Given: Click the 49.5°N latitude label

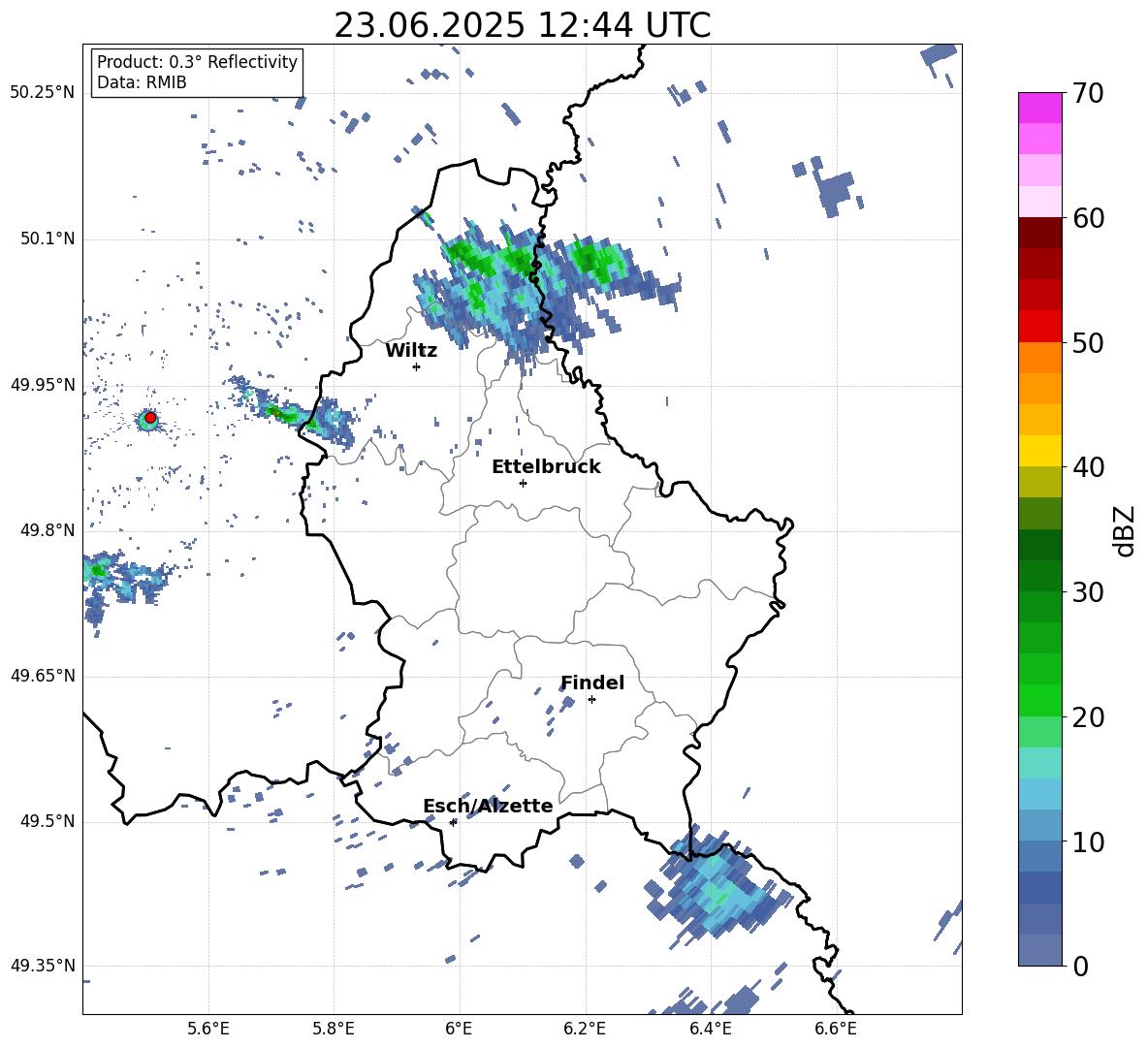Looking at the screenshot, I should click(x=49, y=821).
